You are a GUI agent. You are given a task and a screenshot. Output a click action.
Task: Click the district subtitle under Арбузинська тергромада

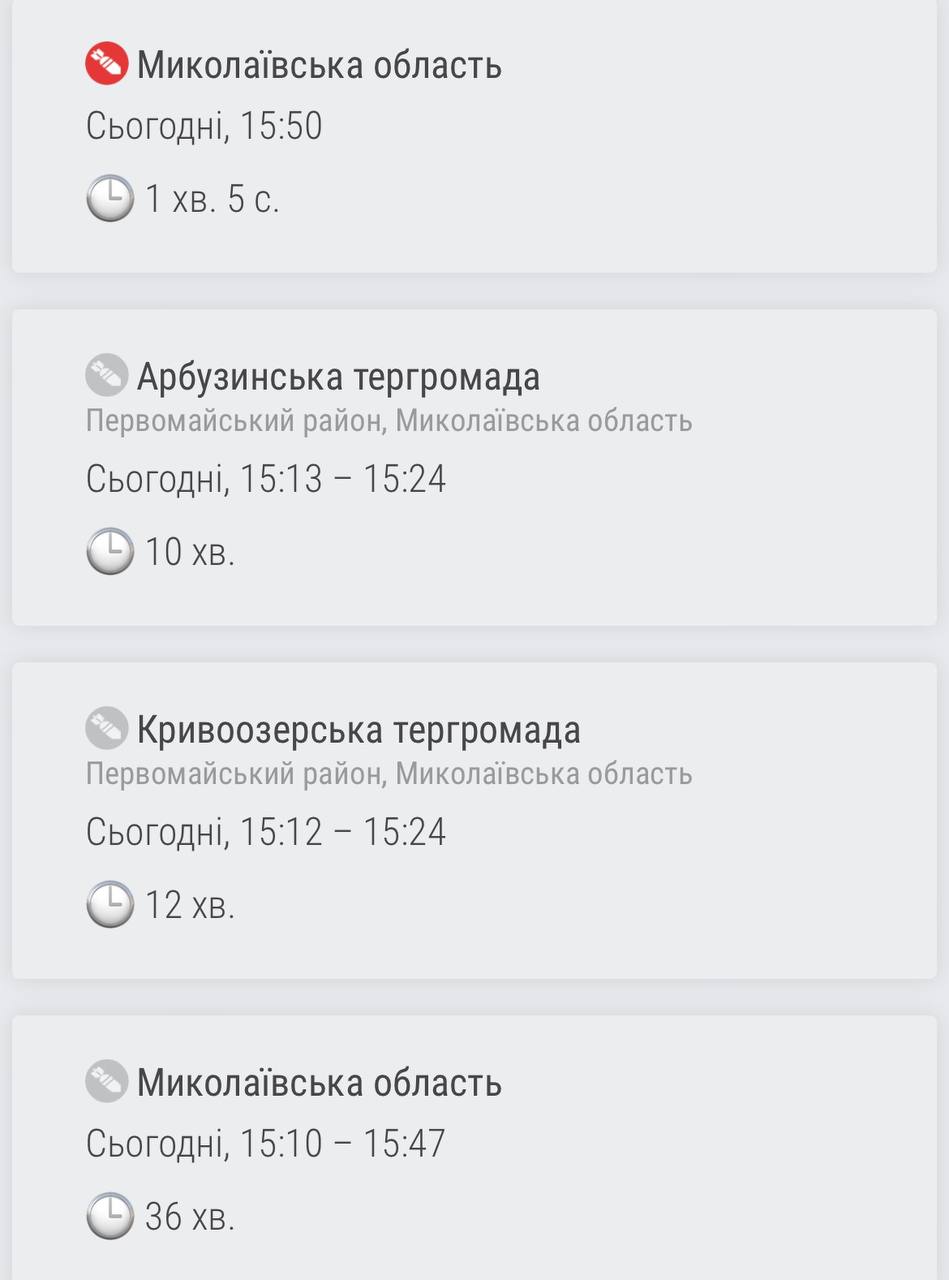388,421
